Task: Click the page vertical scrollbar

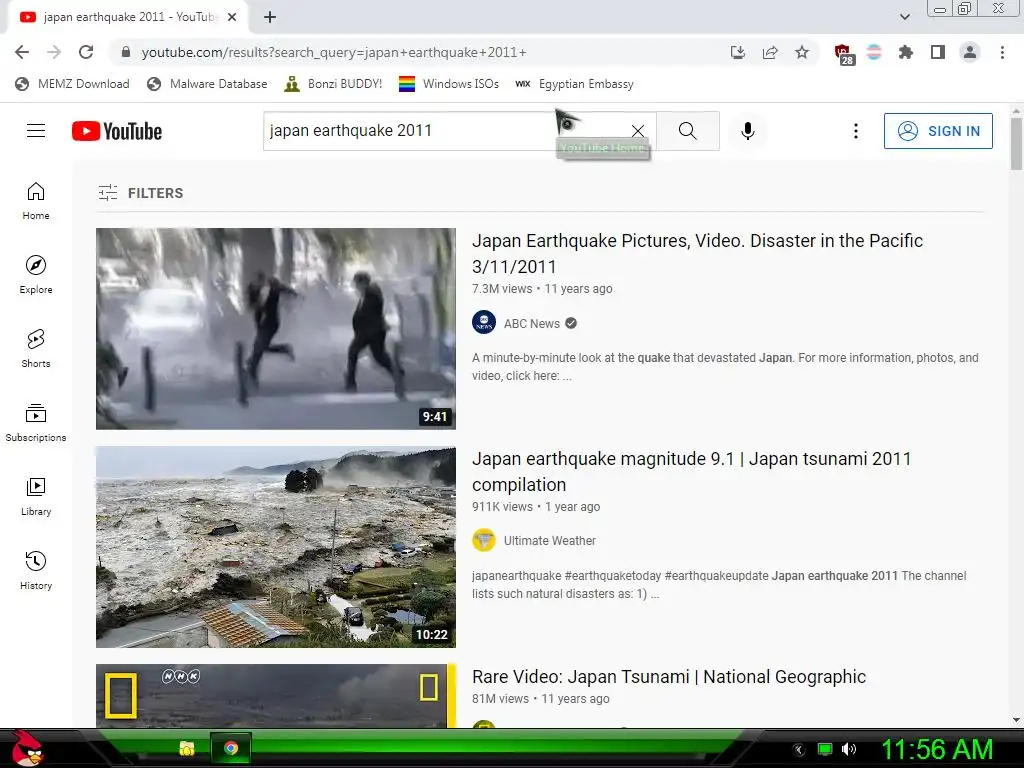Action: tap(1016, 144)
